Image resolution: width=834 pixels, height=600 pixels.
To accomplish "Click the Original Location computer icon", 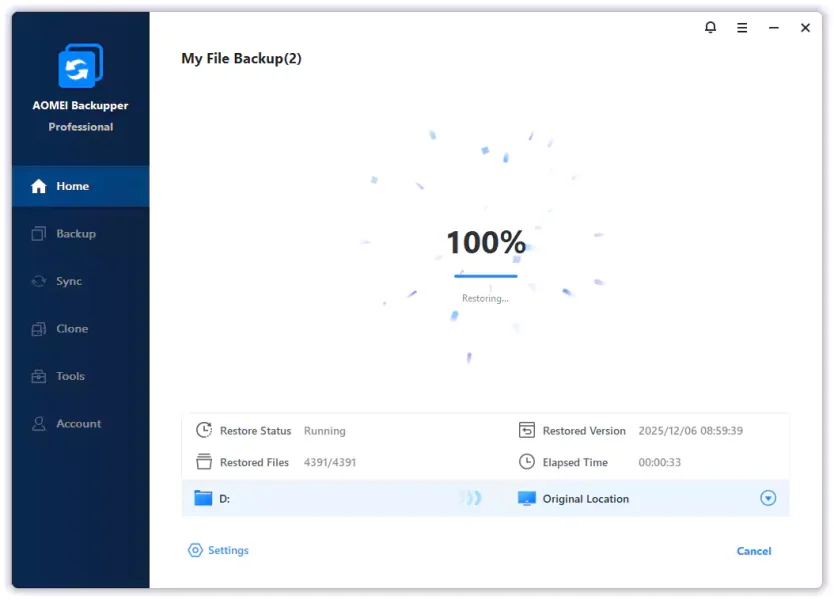I will click(x=527, y=498).
